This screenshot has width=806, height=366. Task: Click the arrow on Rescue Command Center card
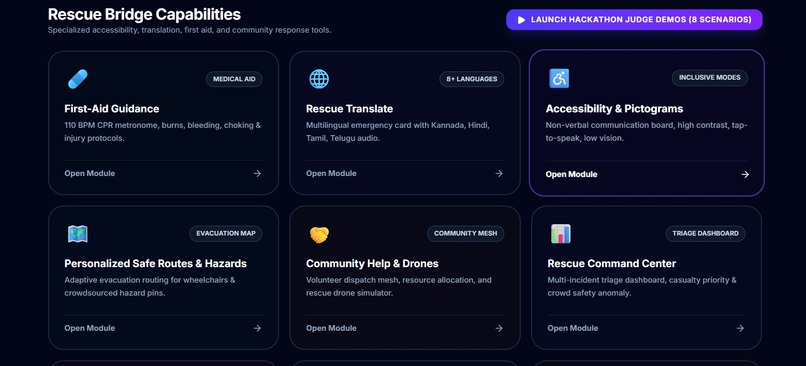pyautogui.click(x=740, y=328)
